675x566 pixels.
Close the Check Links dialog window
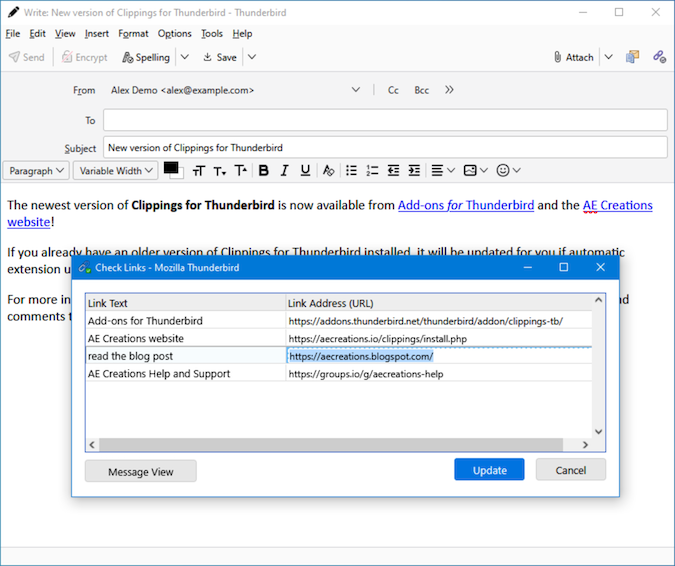[601, 267]
